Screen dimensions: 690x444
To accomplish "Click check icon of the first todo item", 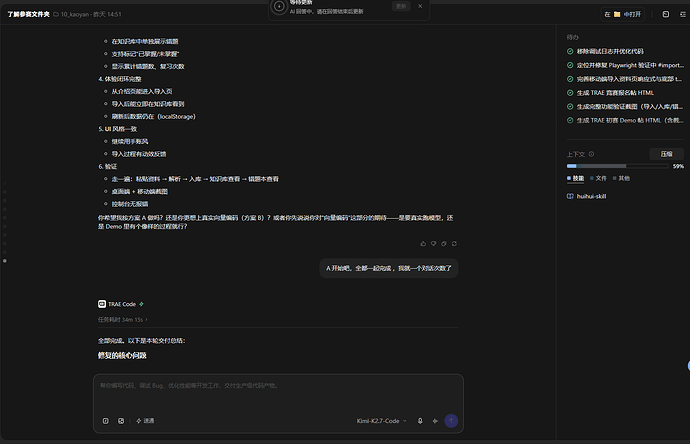I will point(570,51).
